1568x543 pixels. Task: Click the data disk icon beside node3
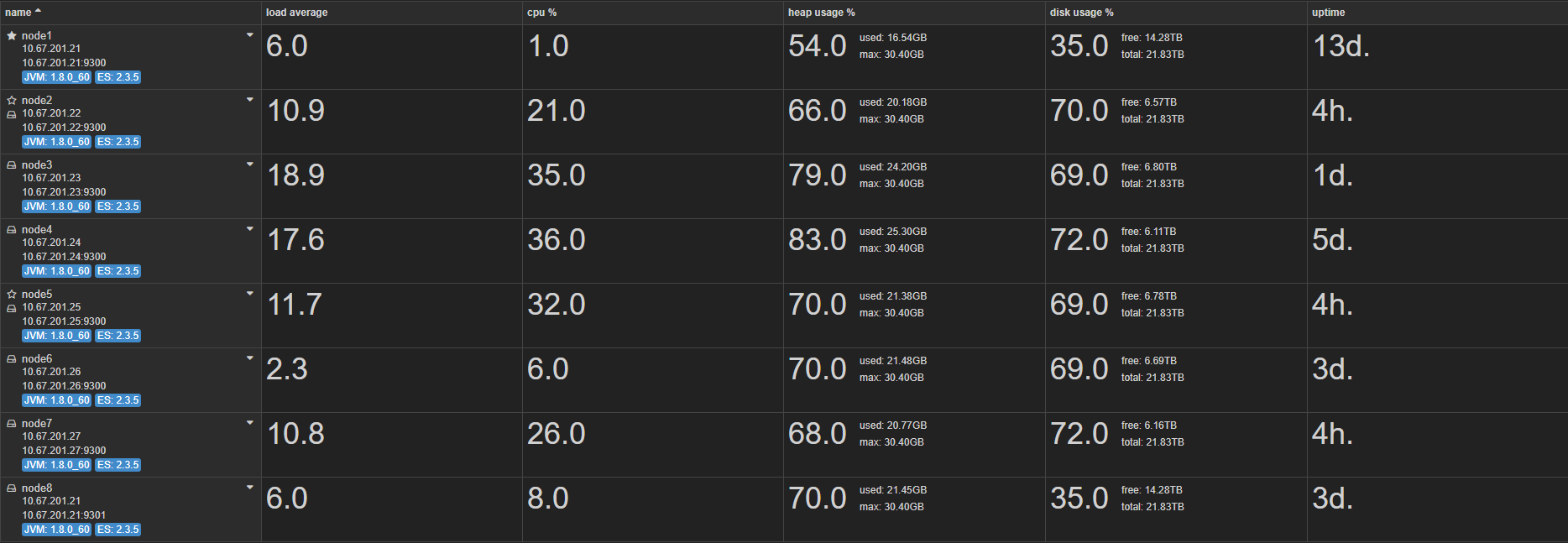click(x=12, y=165)
